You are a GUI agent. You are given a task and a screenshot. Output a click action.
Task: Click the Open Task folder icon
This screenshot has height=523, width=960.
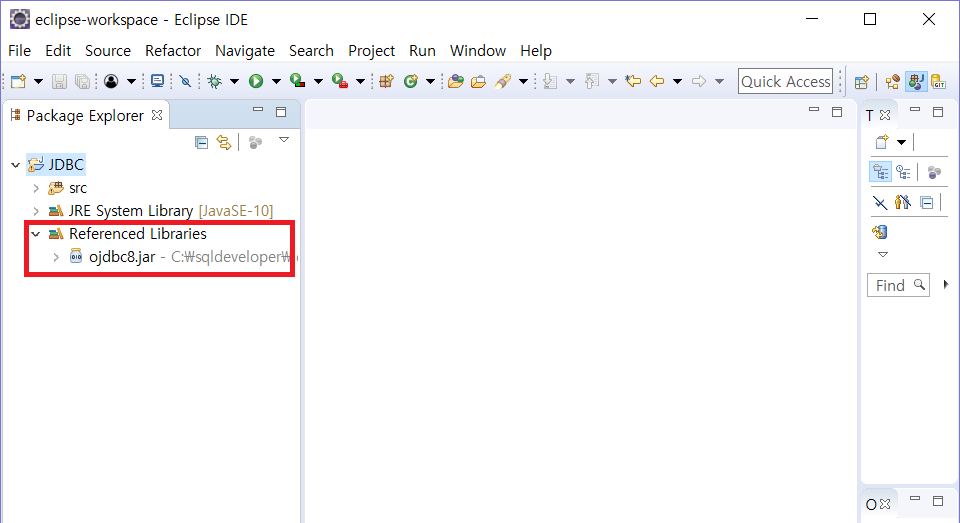tap(478, 81)
